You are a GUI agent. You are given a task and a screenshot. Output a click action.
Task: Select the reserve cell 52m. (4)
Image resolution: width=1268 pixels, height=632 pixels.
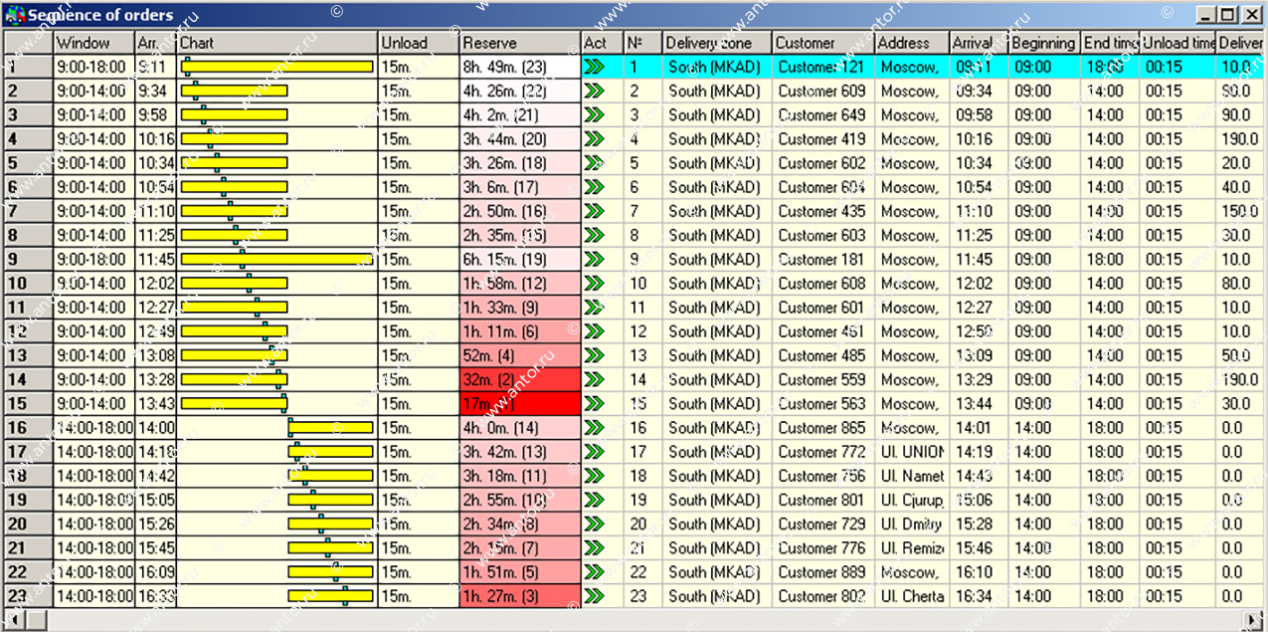pos(520,355)
